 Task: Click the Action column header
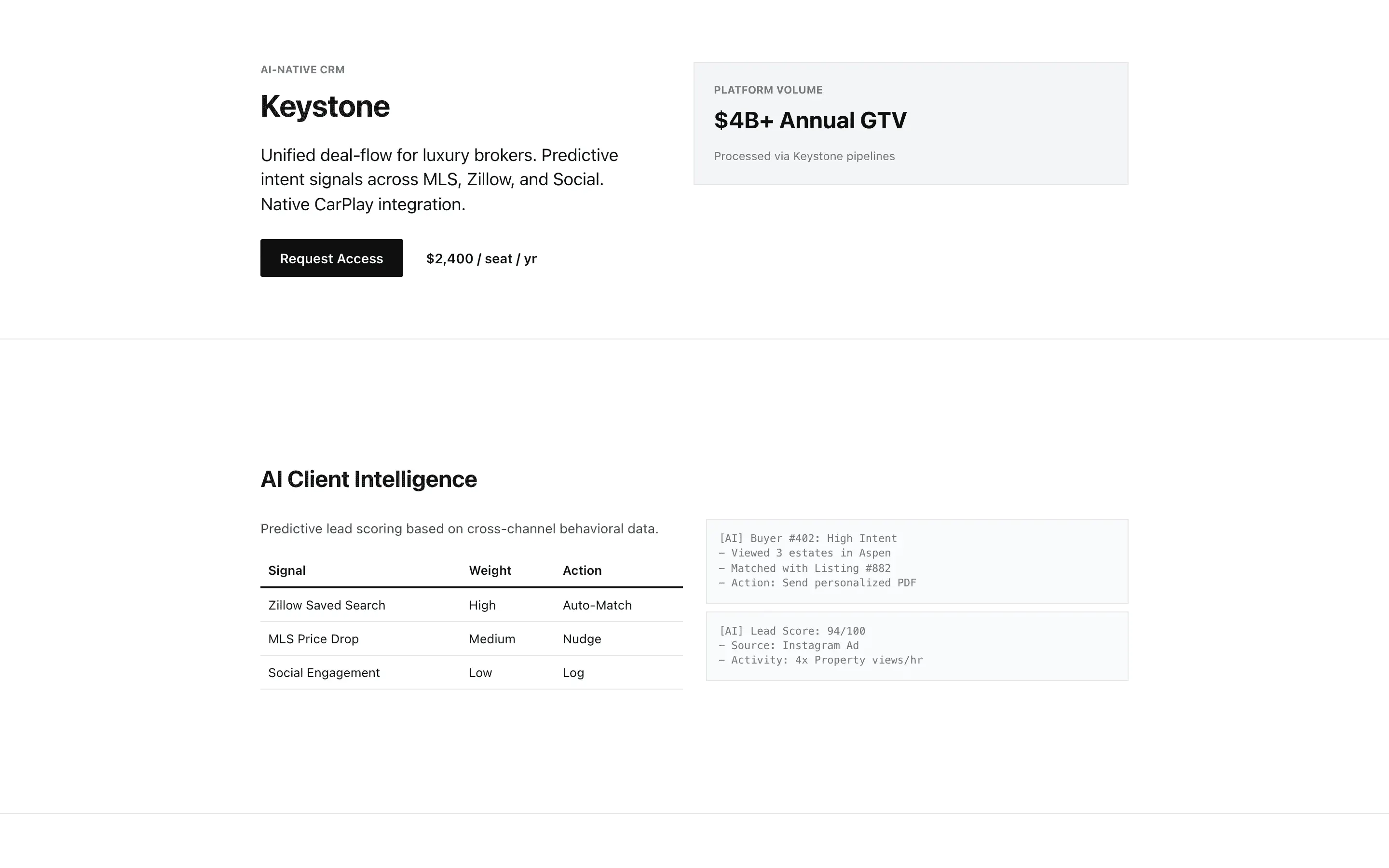pos(582,570)
